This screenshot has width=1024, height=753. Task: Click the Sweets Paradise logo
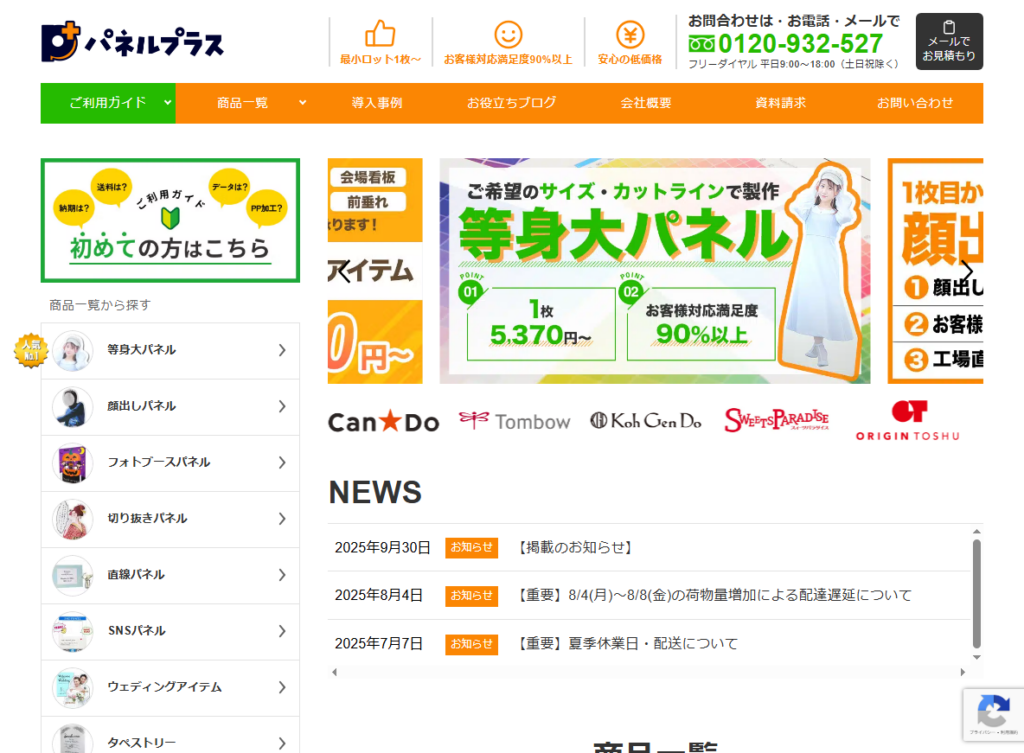[777, 421]
